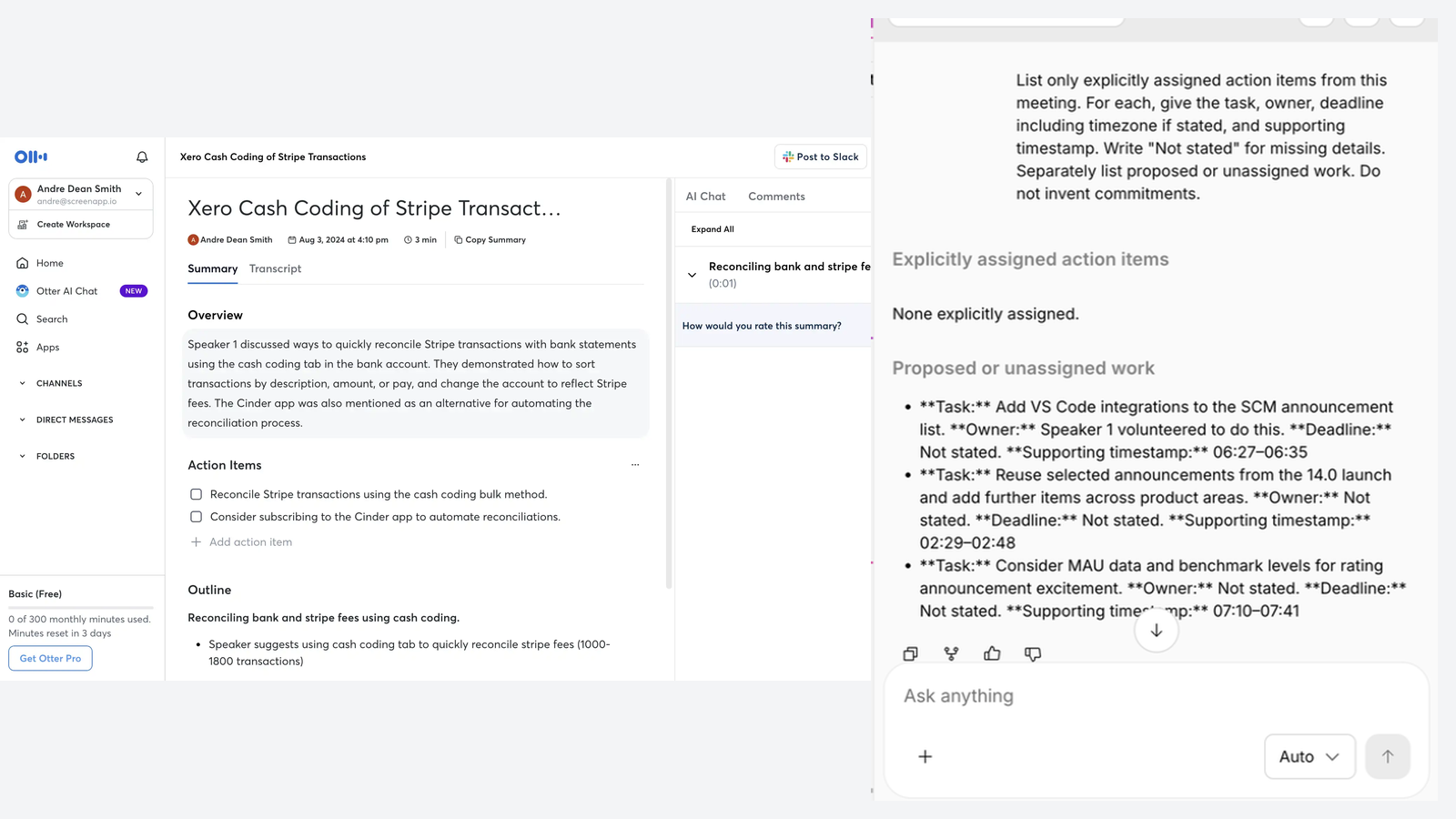
Task: Click the Ask anything input field
Action: [x=1156, y=696]
